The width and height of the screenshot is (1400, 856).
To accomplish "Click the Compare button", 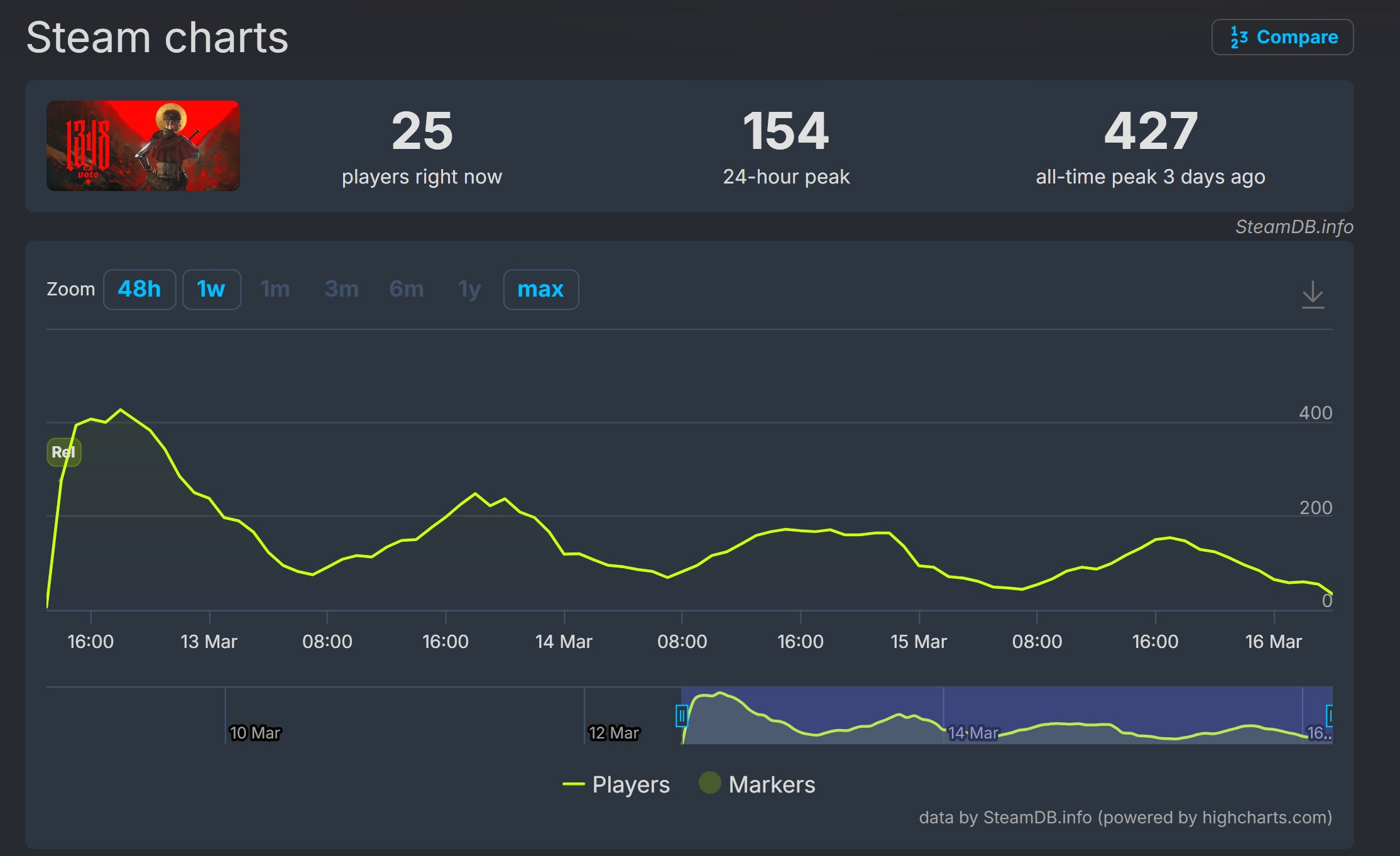I will (1282, 37).
